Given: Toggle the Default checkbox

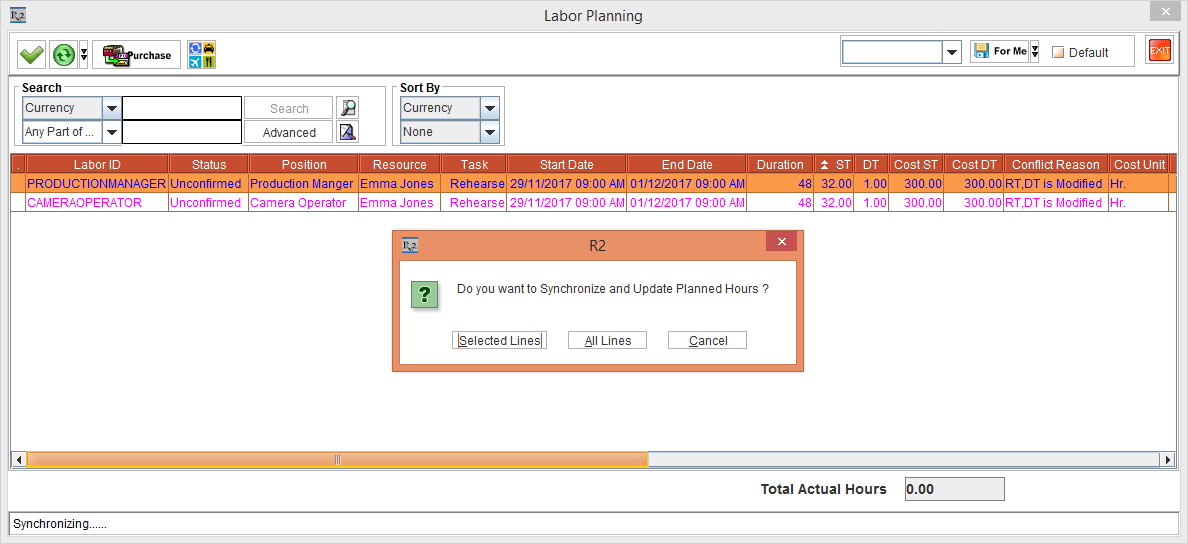Looking at the screenshot, I should click(x=1058, y=52).
